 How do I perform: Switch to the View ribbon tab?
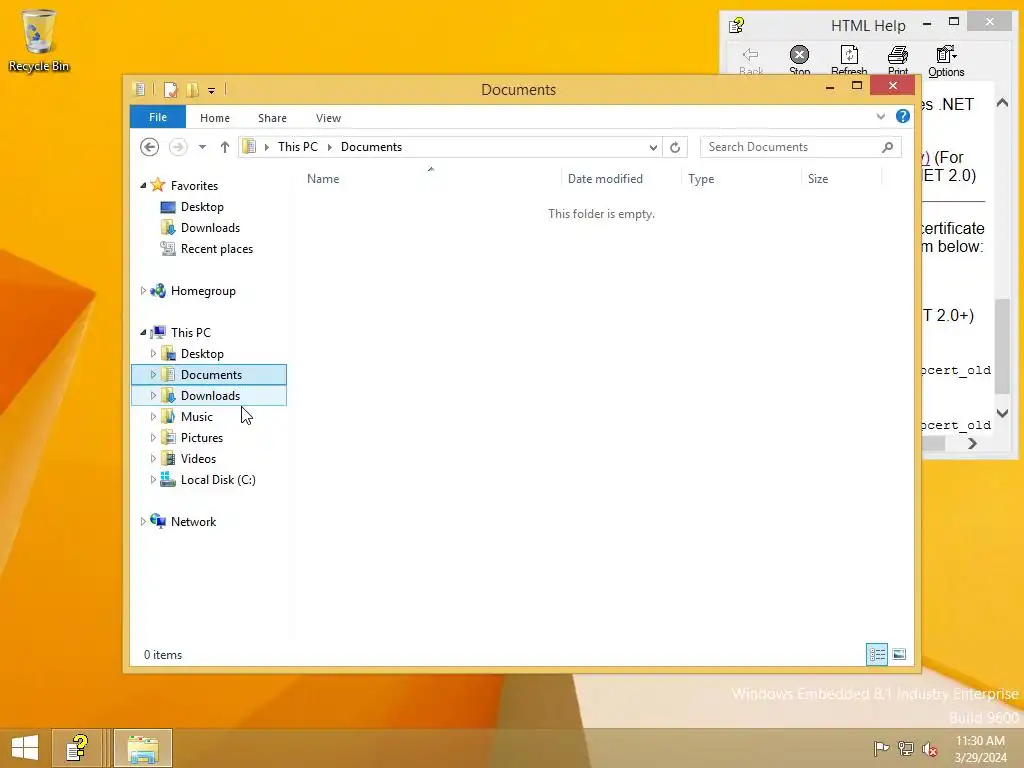click(328, 118)
